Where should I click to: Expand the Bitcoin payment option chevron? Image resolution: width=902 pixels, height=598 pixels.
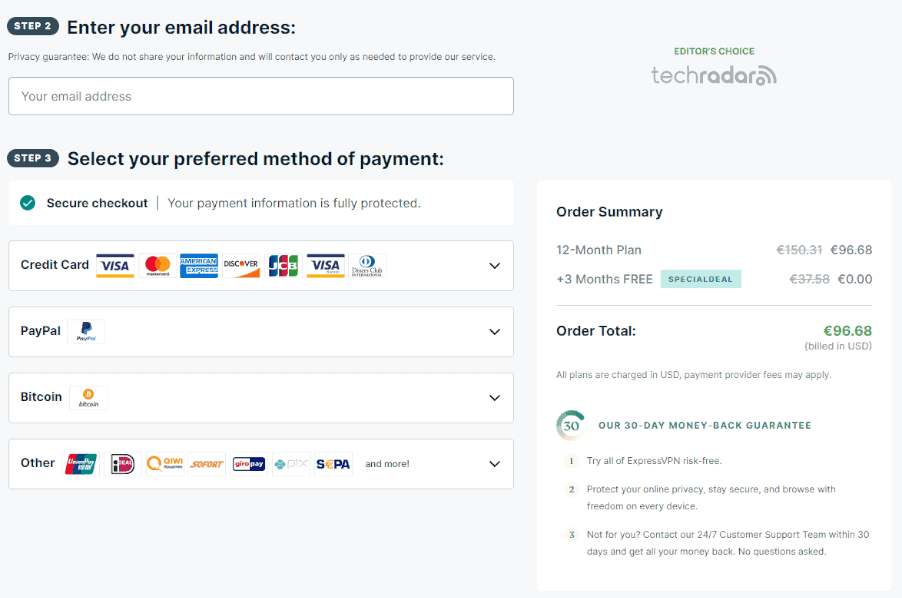click(x=494, y=398)
